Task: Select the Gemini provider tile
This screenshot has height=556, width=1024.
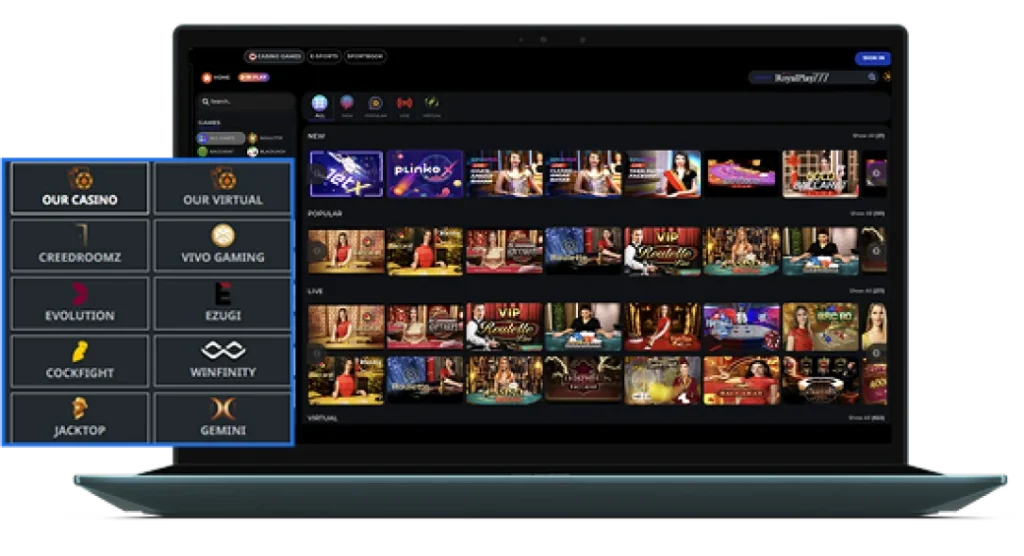Action: point(223,419)
